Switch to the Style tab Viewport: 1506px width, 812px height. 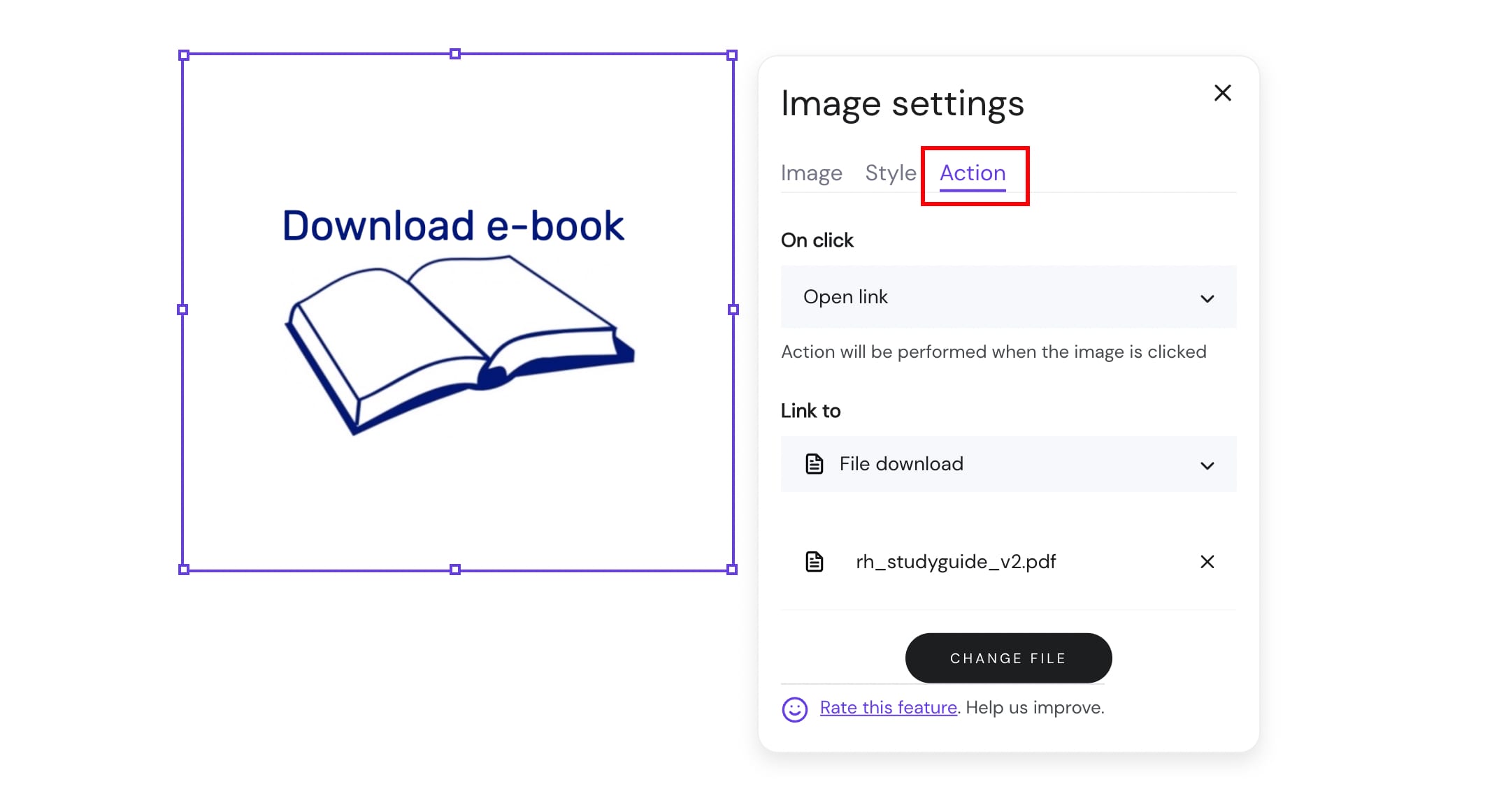[890, 173]
